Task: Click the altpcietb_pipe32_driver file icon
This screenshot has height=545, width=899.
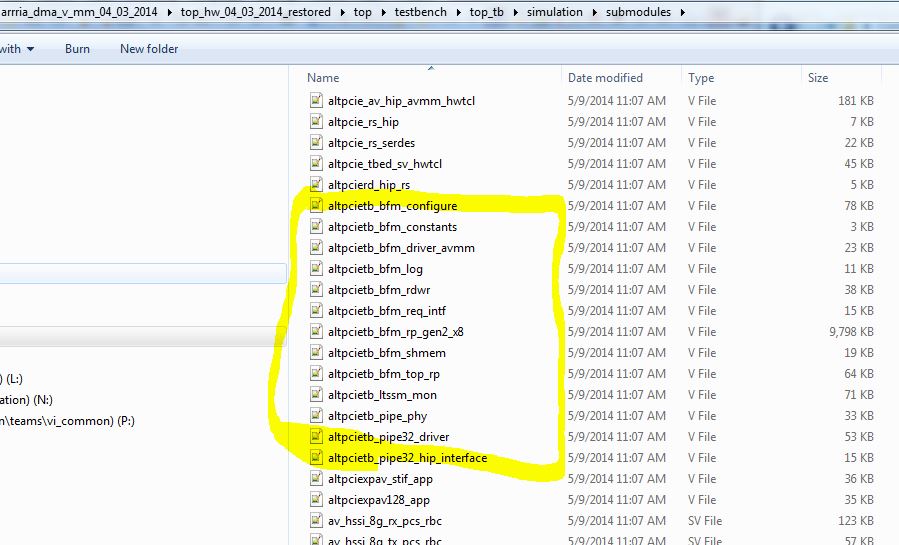Action: pyautogui.click(x=316, y=437)
